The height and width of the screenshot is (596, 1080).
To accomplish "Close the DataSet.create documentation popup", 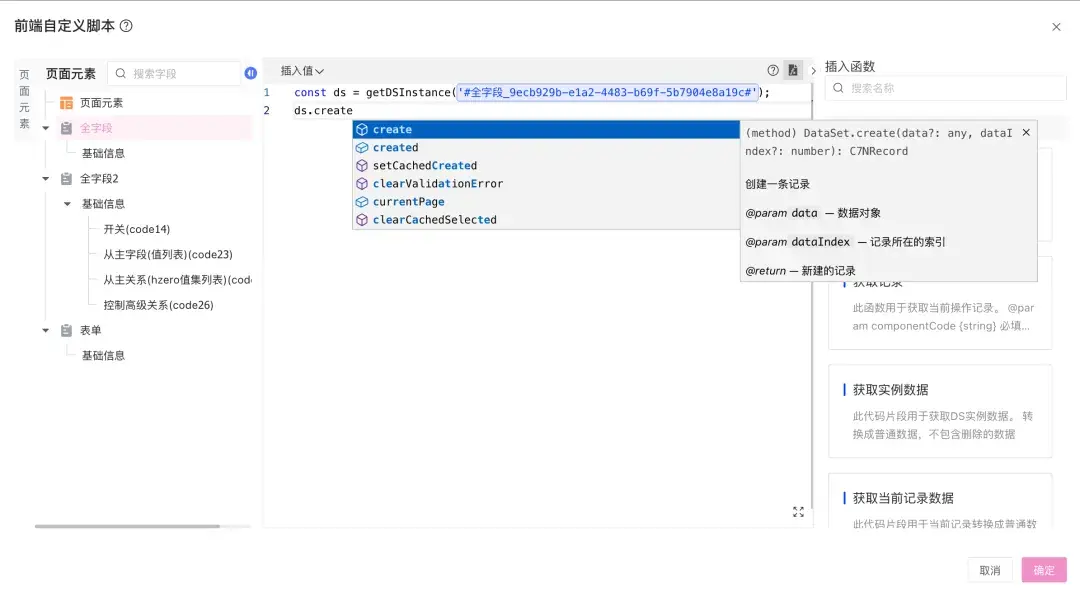I will click(x=1026, y=132).
